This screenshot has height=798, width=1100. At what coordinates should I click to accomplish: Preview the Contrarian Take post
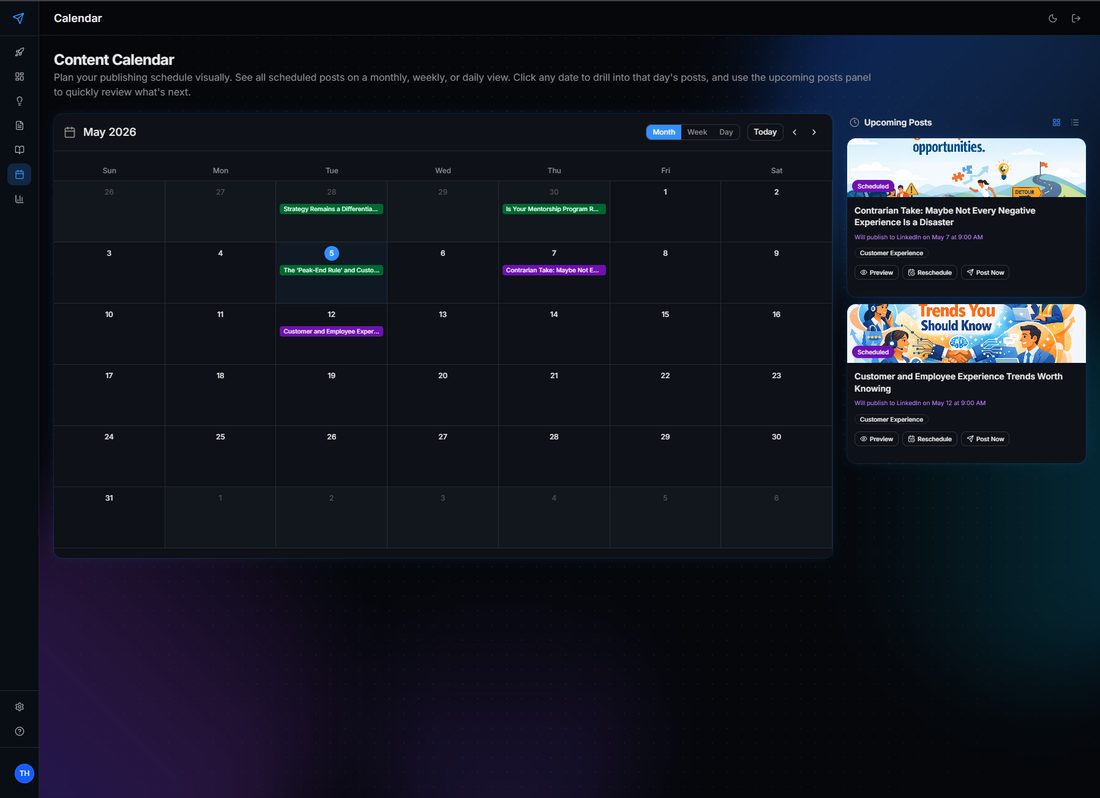click(x=877, y=273)
